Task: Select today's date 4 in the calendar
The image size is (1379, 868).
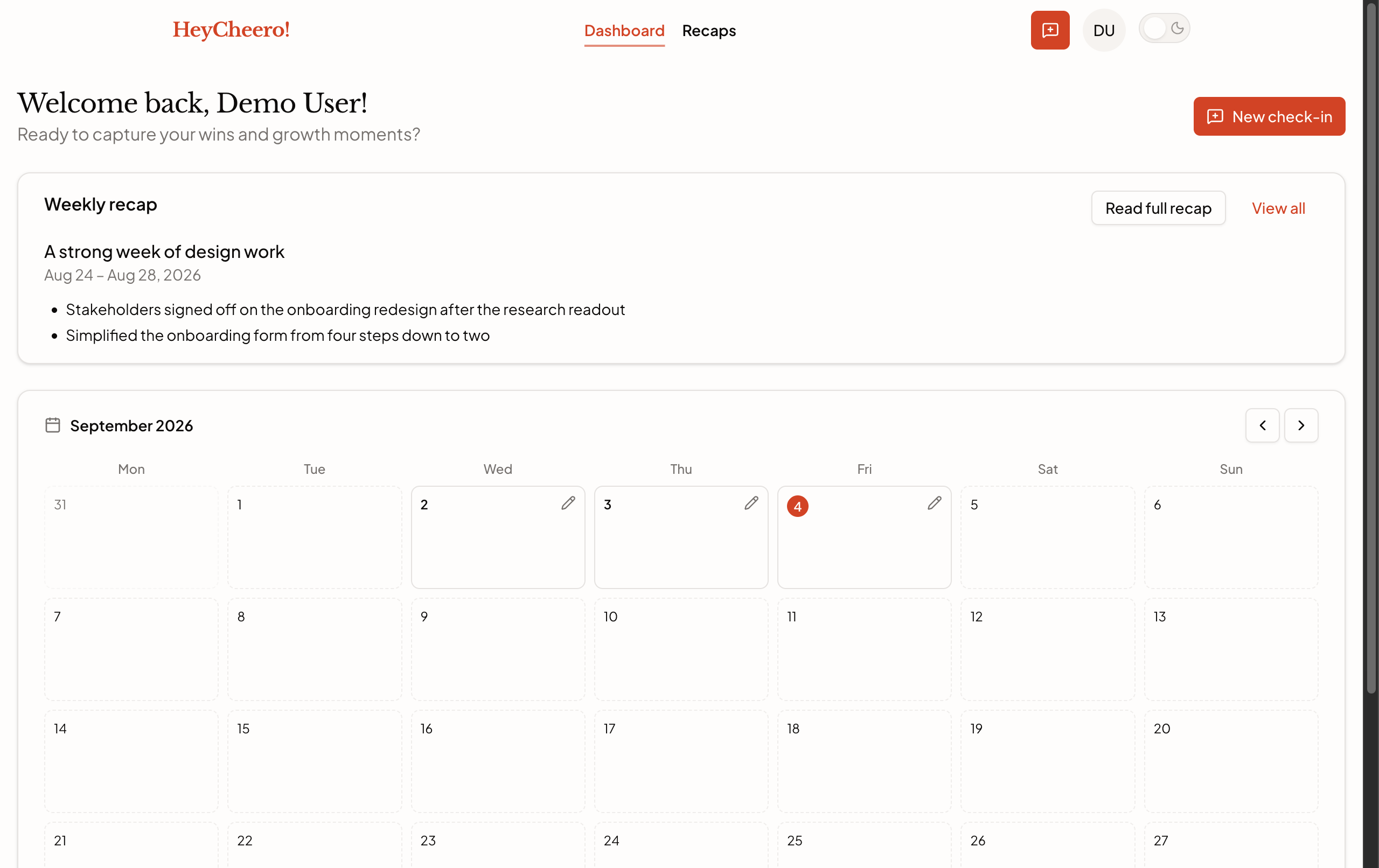Action: 797,506
